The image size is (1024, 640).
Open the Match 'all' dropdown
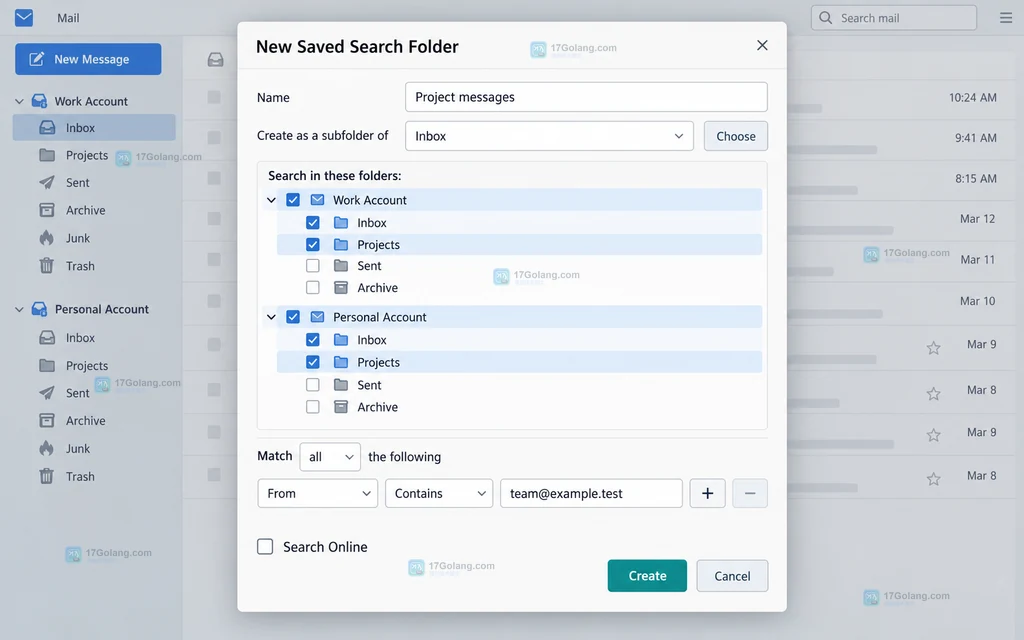[x=330, y=456]
